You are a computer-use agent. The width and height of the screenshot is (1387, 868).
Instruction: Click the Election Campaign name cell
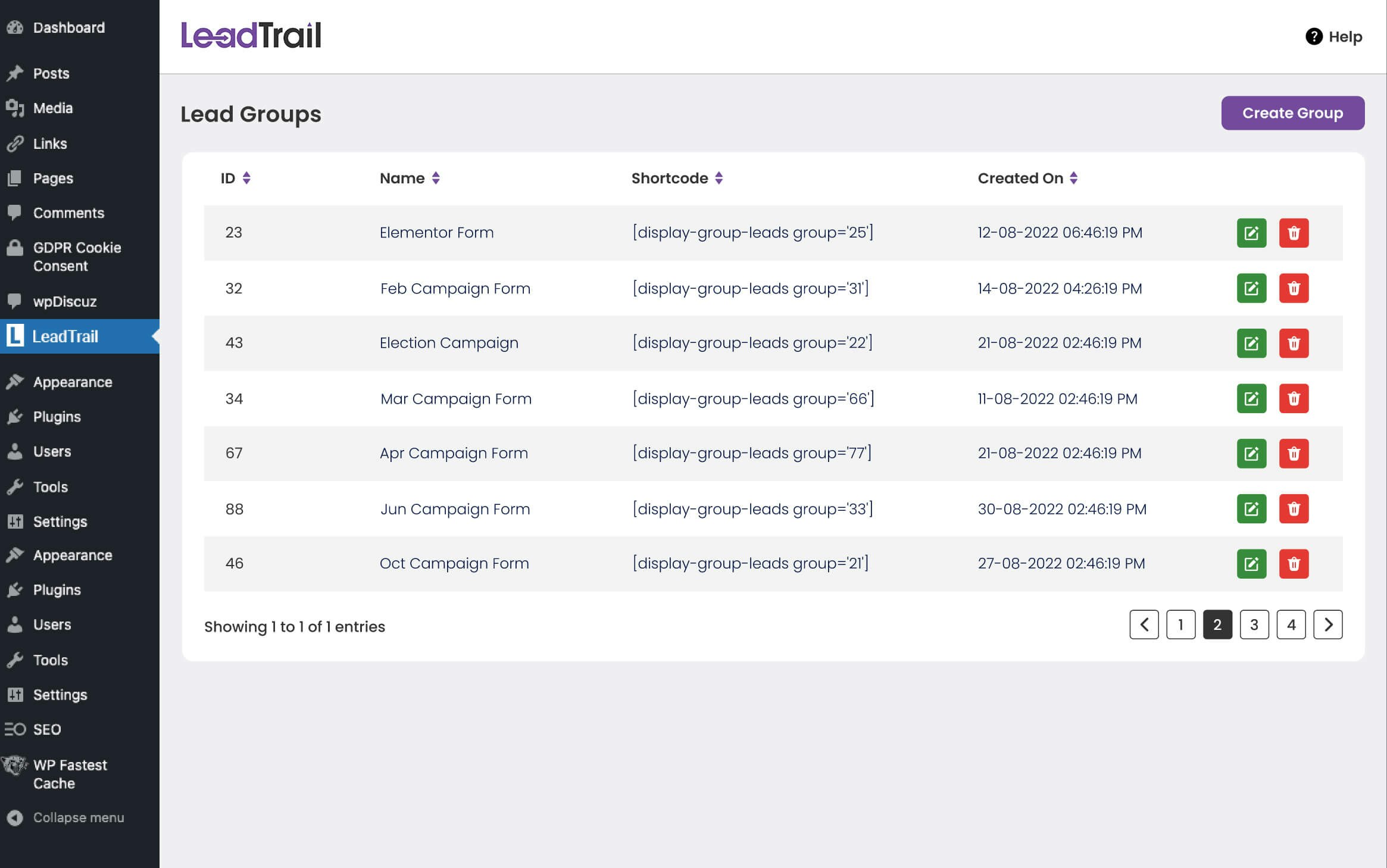pyautogui.click(x=449, y=343)
